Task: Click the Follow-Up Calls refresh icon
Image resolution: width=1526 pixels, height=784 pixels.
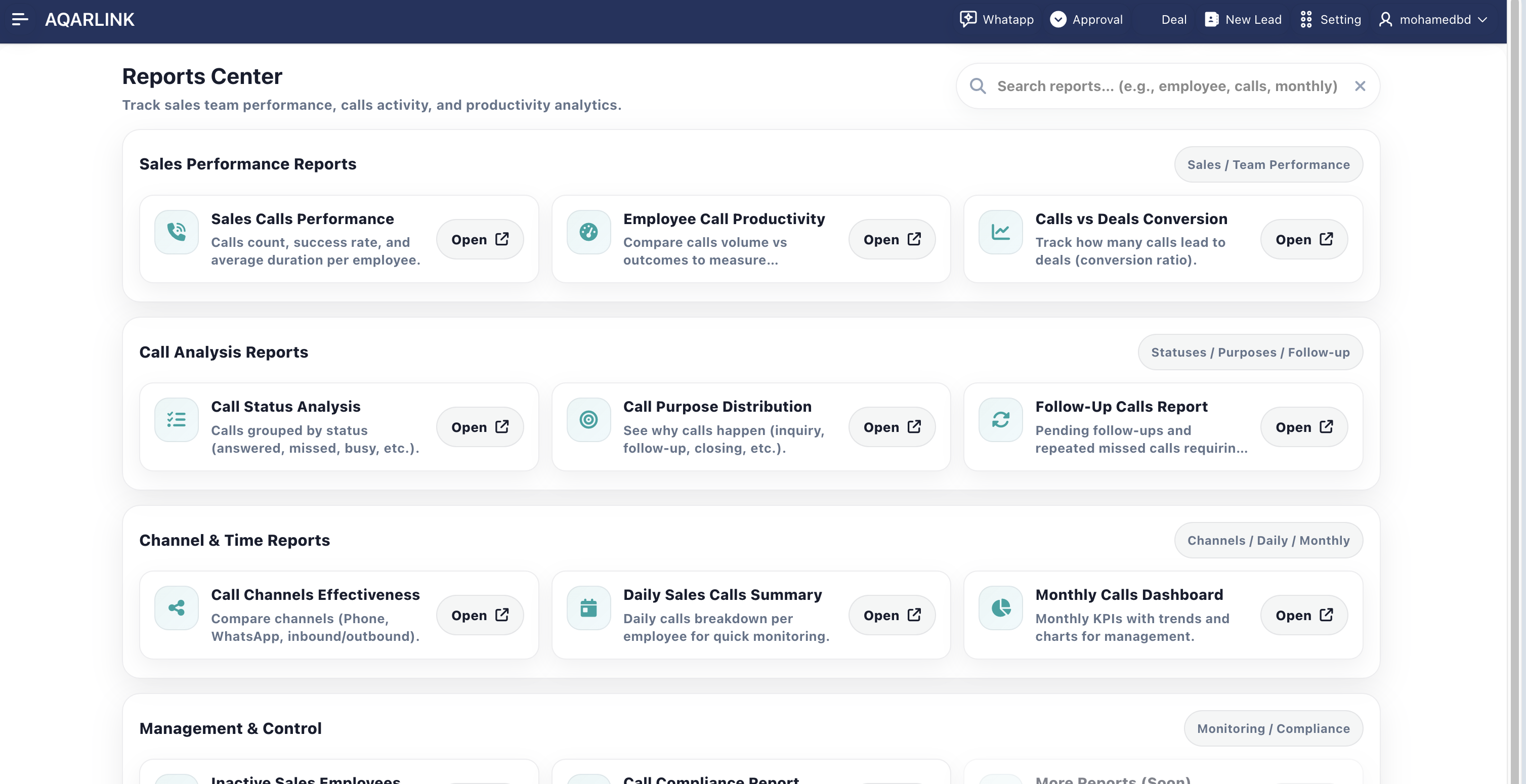Action: [x=1000, y=419]
